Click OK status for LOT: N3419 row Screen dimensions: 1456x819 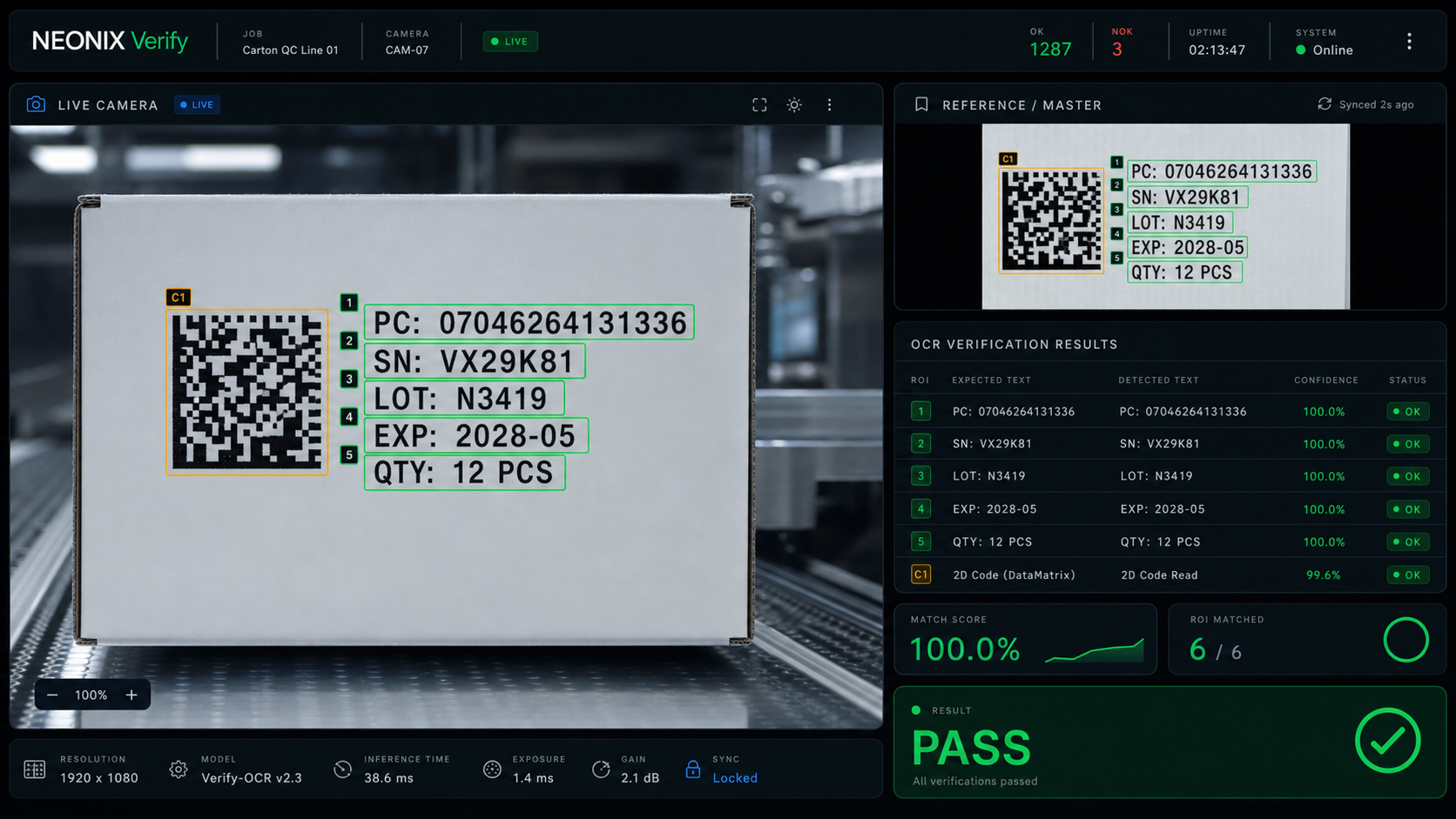(1407, 476)
